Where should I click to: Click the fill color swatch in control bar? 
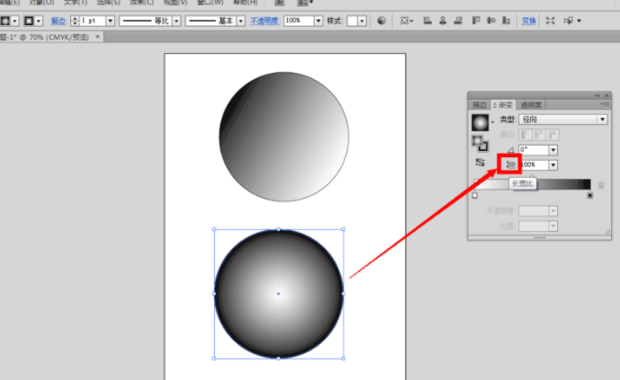(5, 21)
